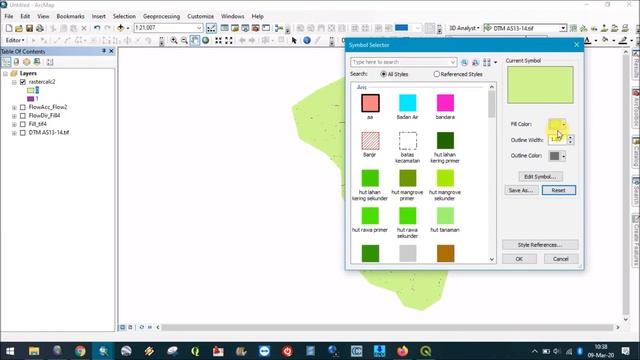
Task: Click List By Source icon
Action: (x=16, y=62)
